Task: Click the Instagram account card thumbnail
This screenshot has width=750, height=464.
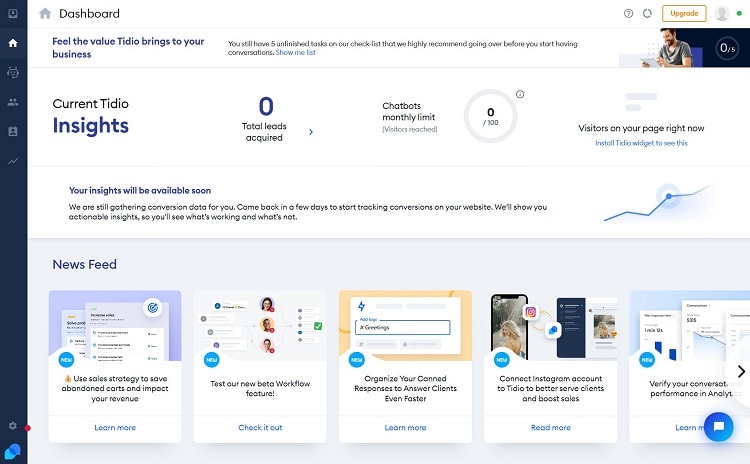Action: 551,325
